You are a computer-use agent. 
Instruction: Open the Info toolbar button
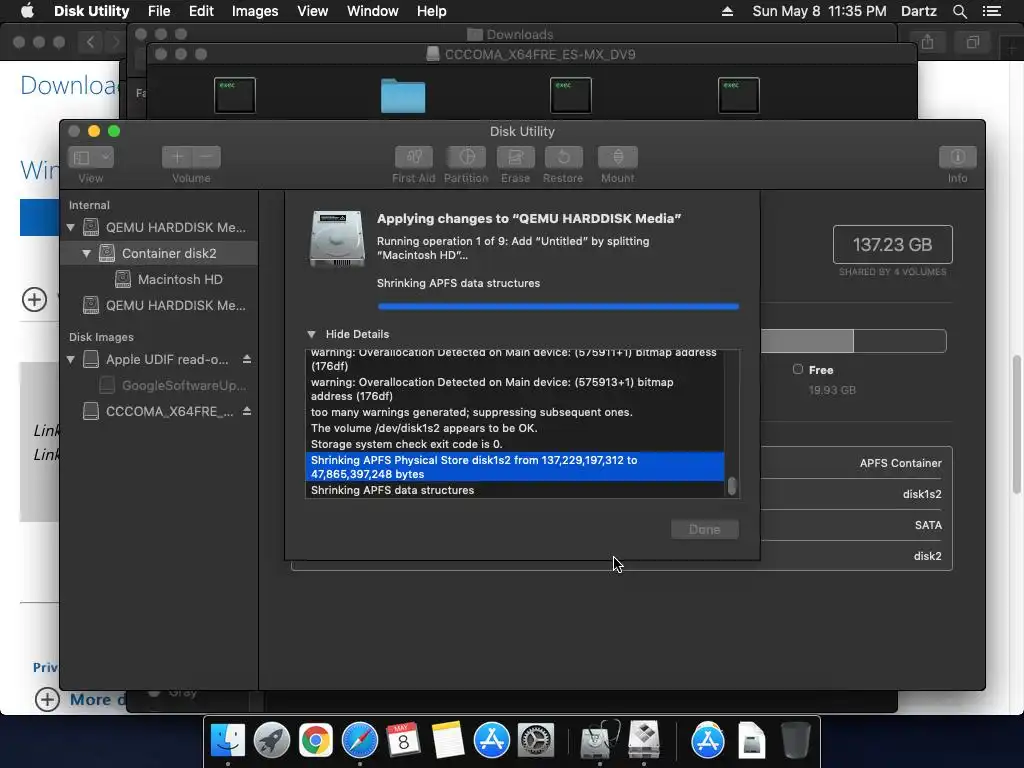pyautogui.click(x=957, y=157)
